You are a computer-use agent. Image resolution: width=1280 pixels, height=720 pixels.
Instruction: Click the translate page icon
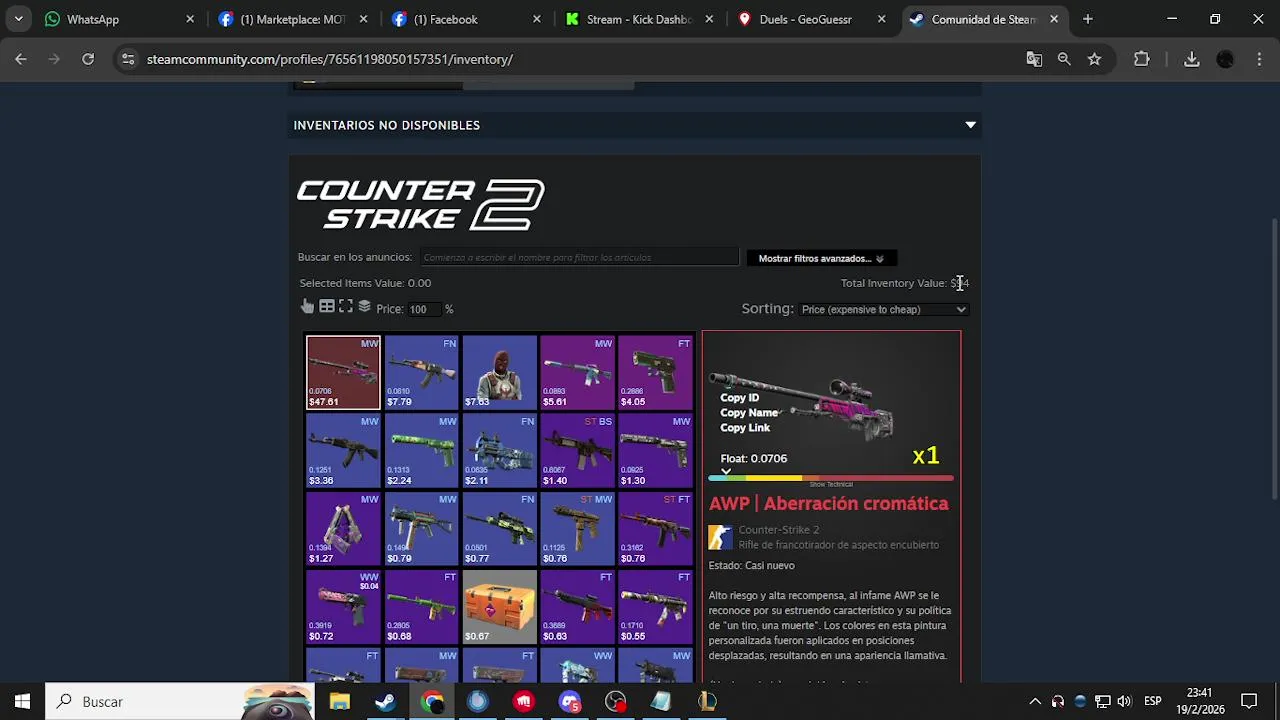1034,59
